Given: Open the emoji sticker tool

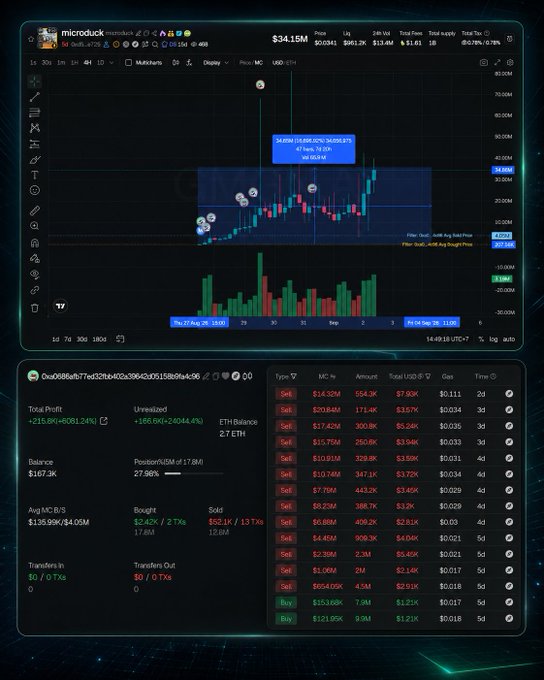Looking at the screenshot, I should (35, 190).
